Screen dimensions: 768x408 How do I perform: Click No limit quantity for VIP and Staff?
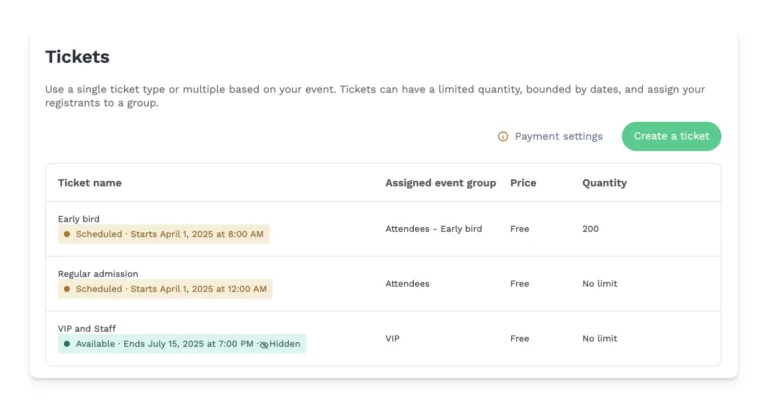[600, 338]
